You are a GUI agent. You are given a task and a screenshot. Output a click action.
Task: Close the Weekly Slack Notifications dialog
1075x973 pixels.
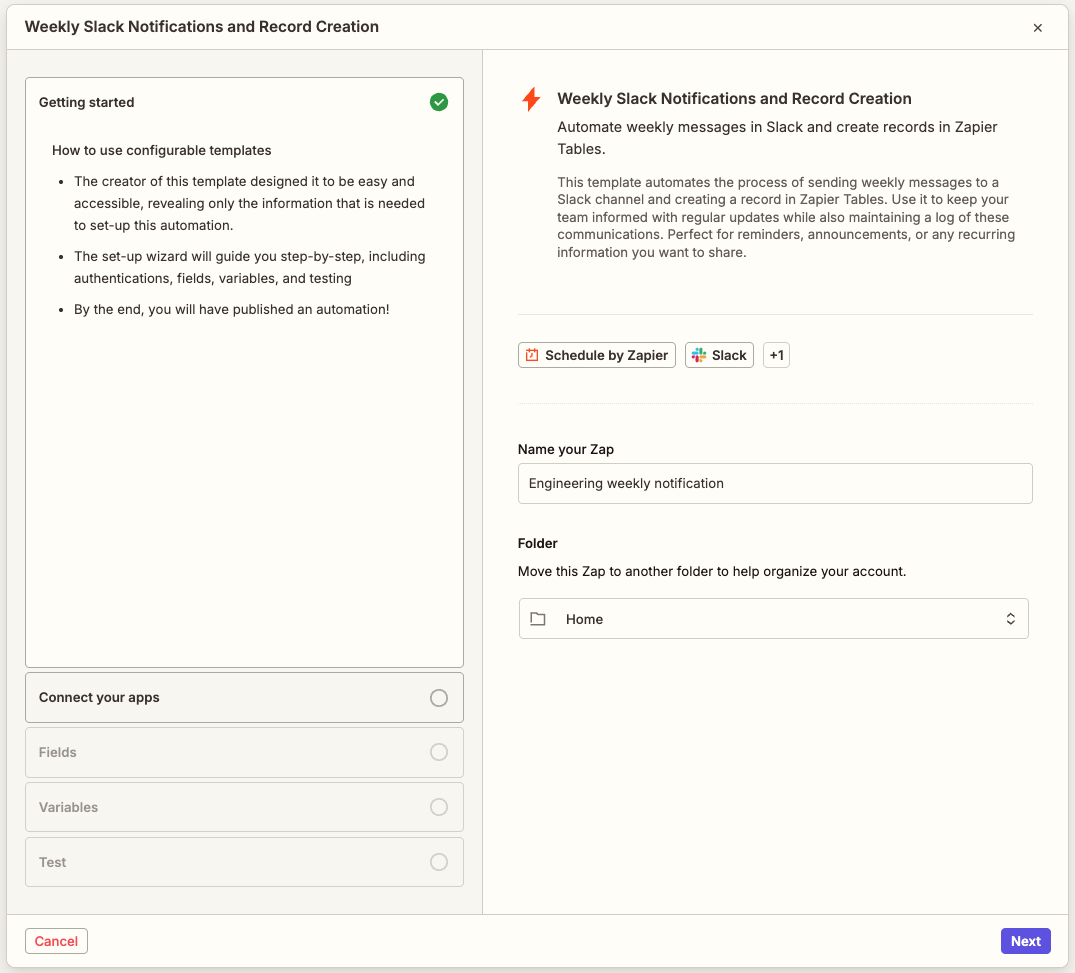(1038, 27)
